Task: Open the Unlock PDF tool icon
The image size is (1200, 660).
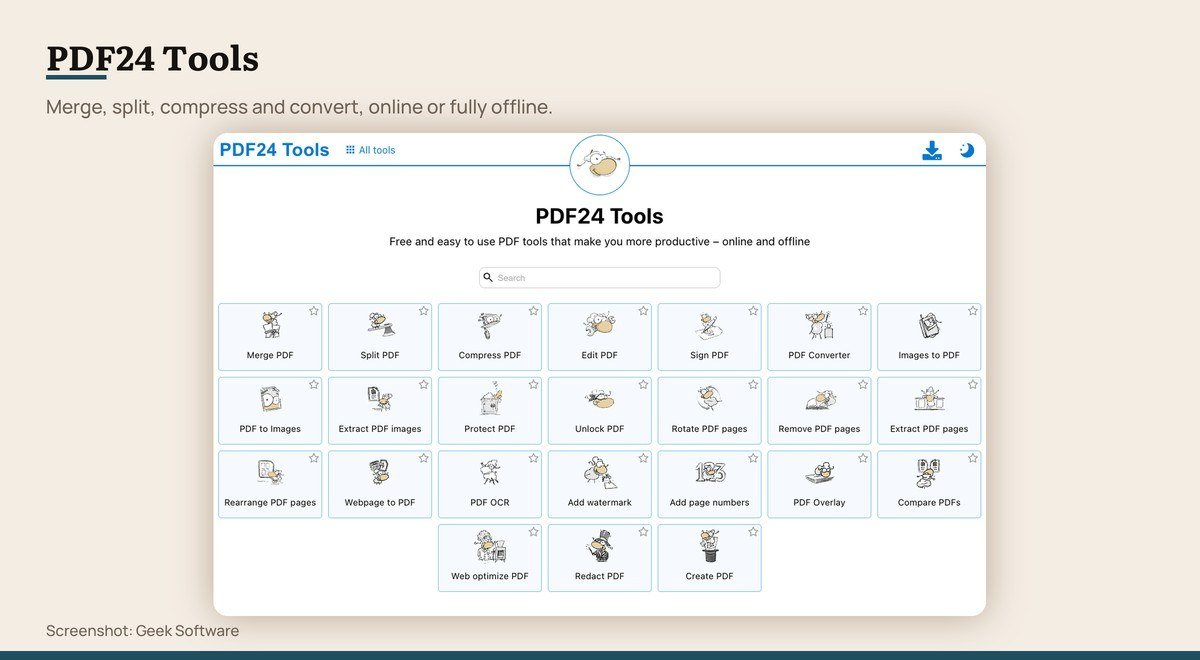Action: pyautogui.click(x=600, y=400)
